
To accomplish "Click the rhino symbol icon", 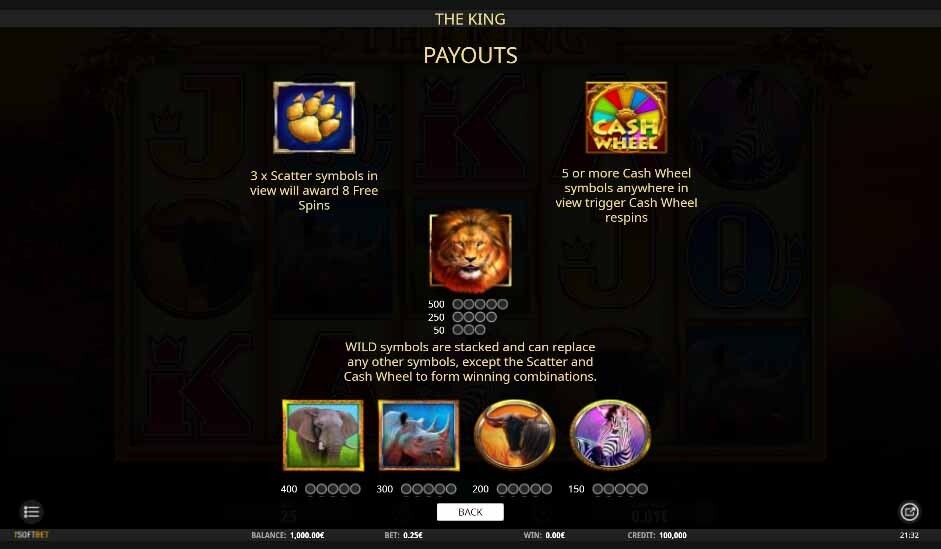I will coord(418,435).
